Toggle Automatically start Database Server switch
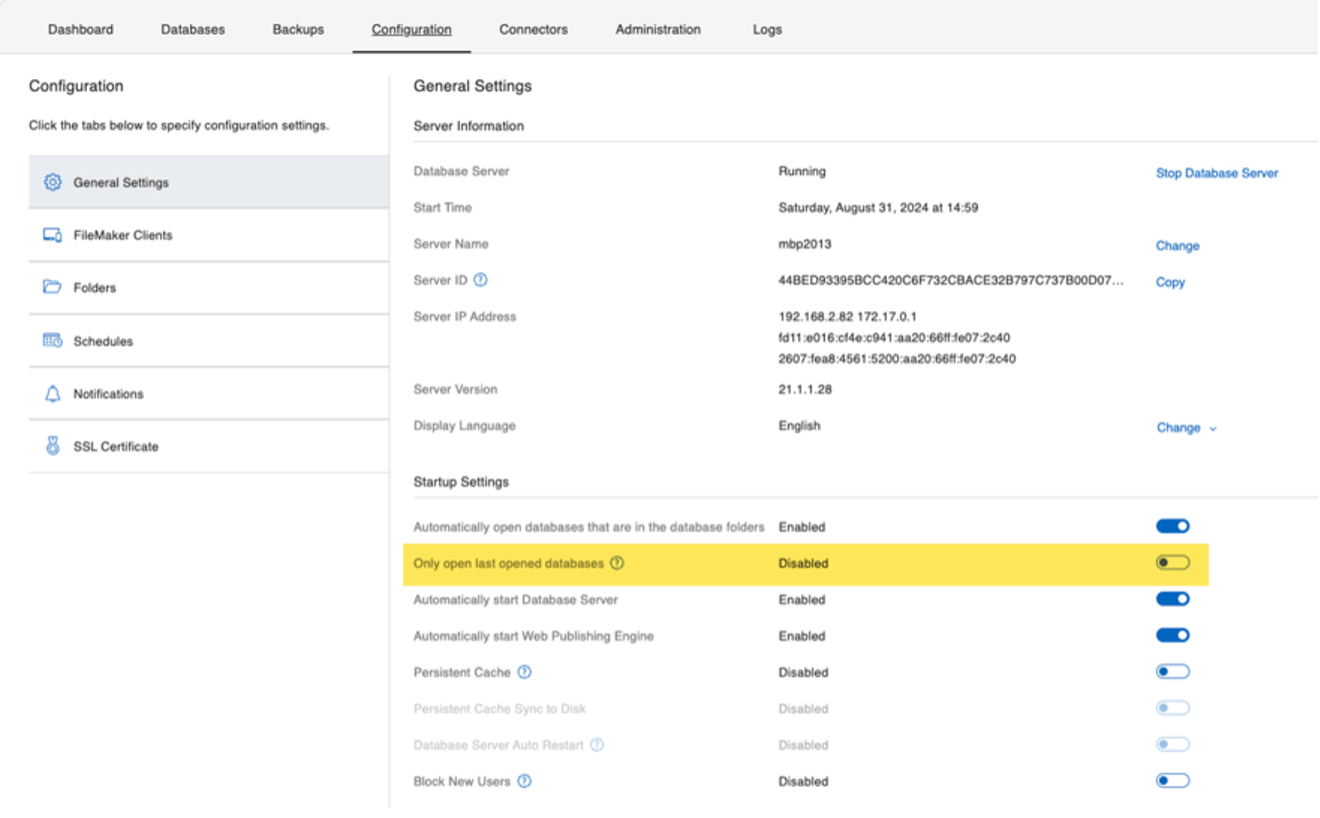 tap(1173, 599)
